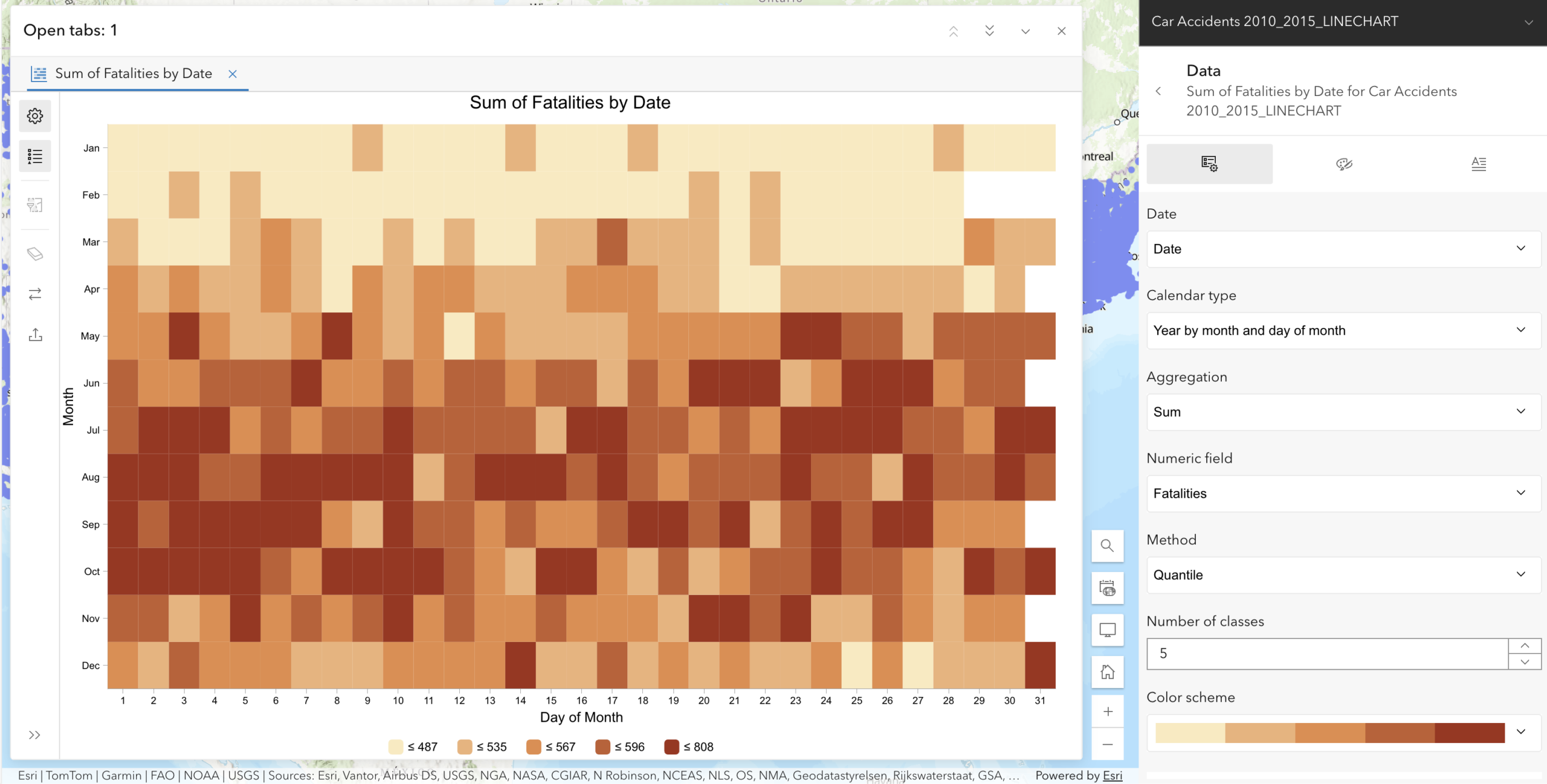This screenshot has width=1547, height=784.
Task: Open the map search magnifier
Action: [1107, 546]
